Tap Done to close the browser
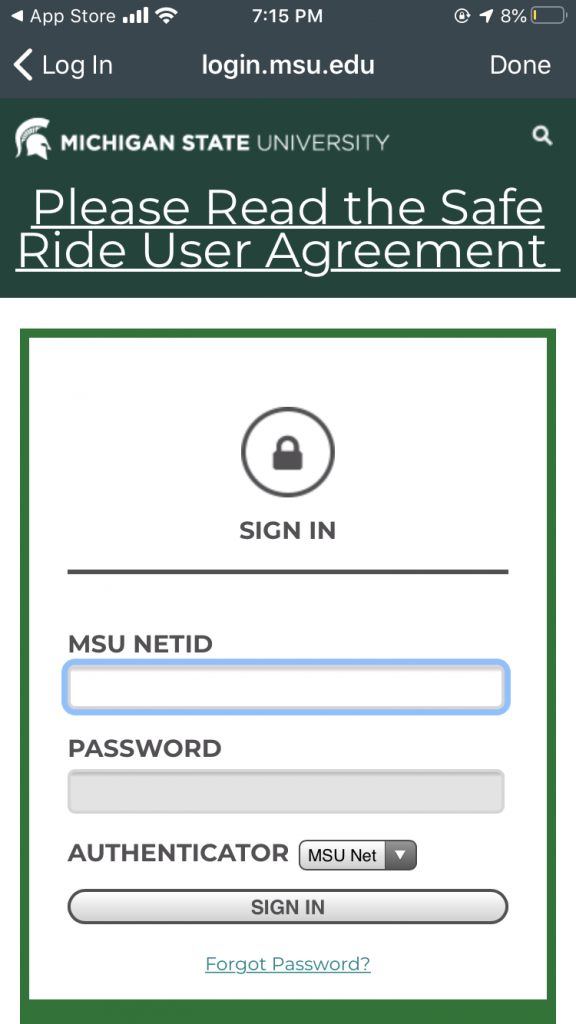This screenshot has width=576, height=1024. tap(520, 64)
